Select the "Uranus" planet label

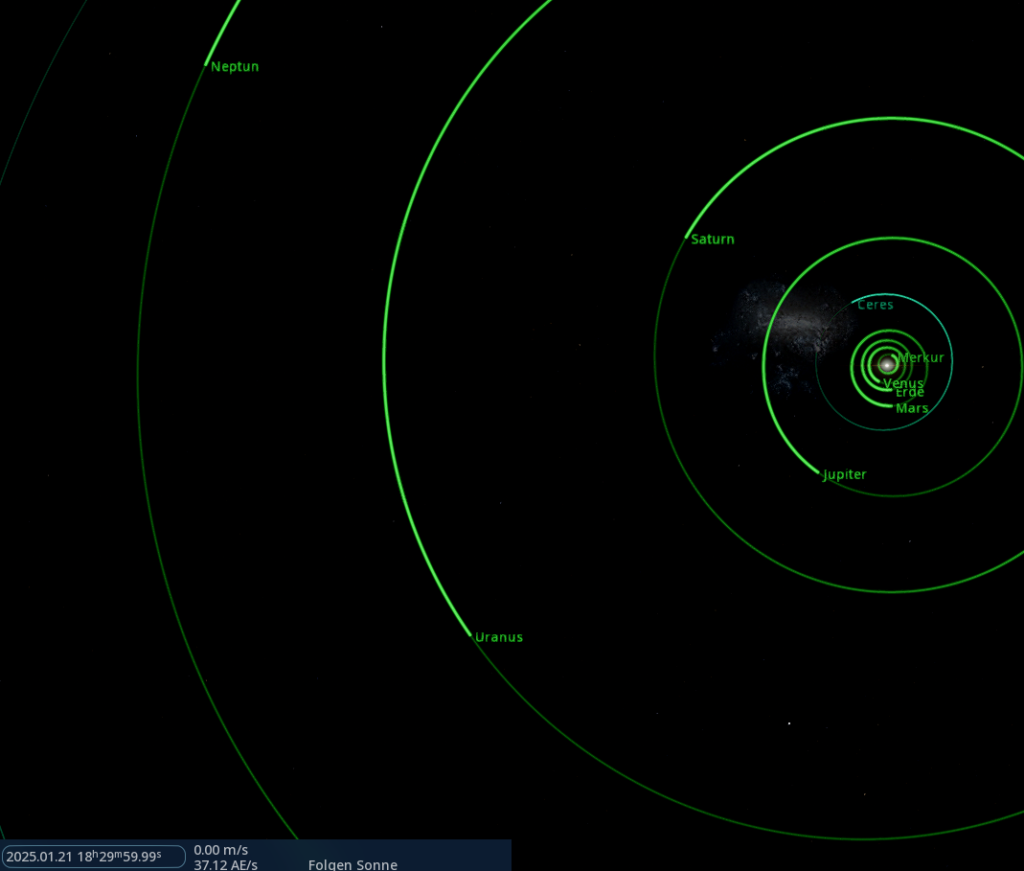pyautogui.click(x=499, y=637)
